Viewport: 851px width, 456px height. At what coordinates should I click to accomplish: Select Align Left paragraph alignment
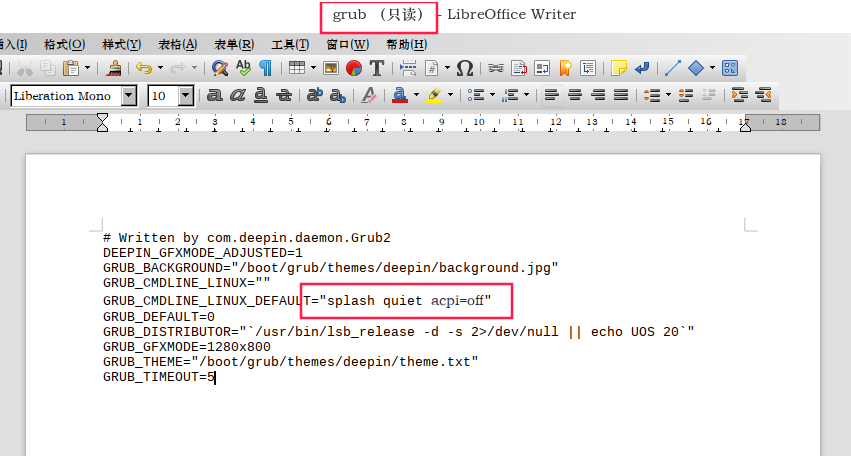551,96
